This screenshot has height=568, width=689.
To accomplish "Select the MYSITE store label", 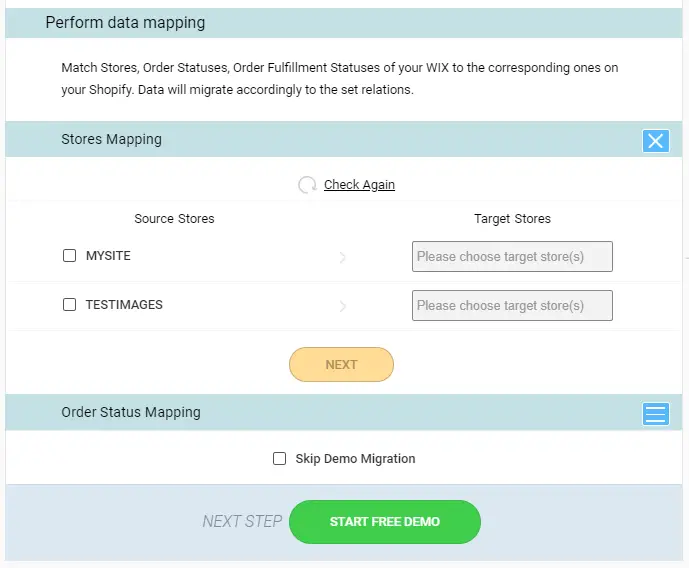I will click(108, 256).
